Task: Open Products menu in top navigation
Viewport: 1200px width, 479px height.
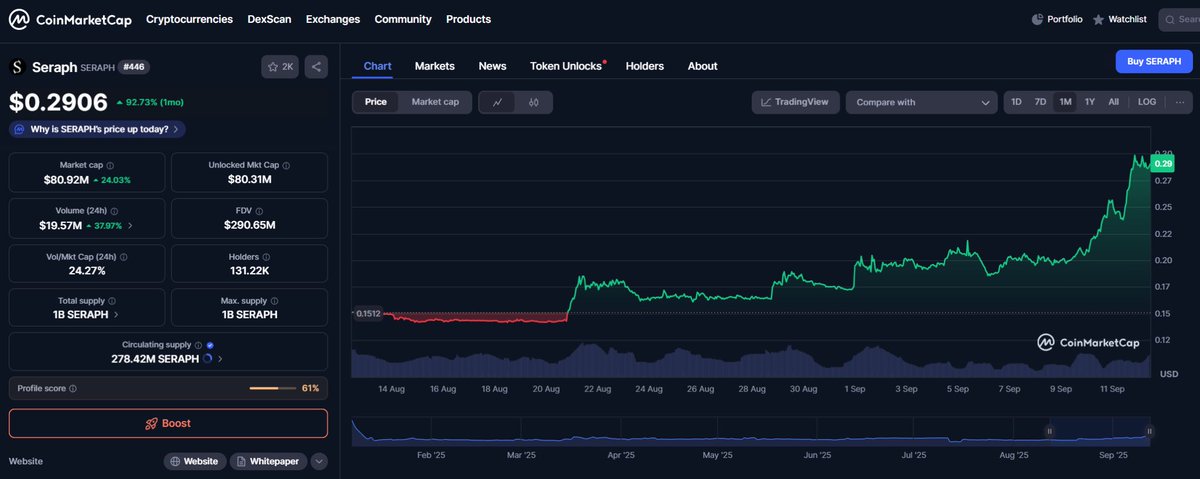Action: click(468, 19)
